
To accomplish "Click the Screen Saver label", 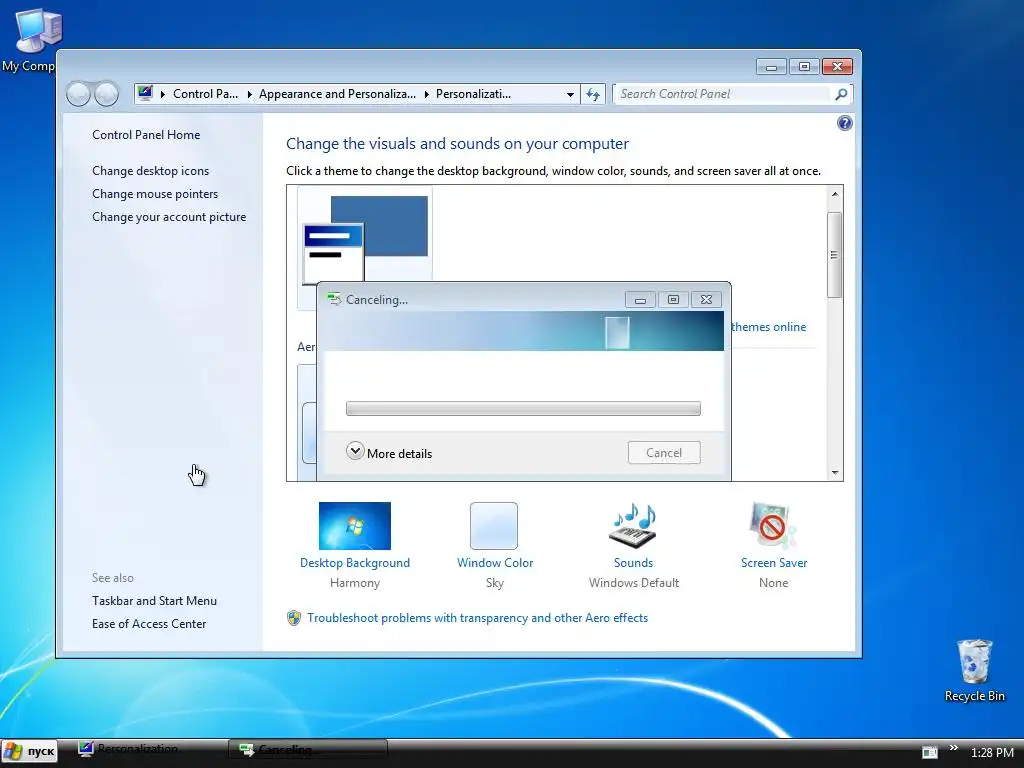I will (774, 563).
